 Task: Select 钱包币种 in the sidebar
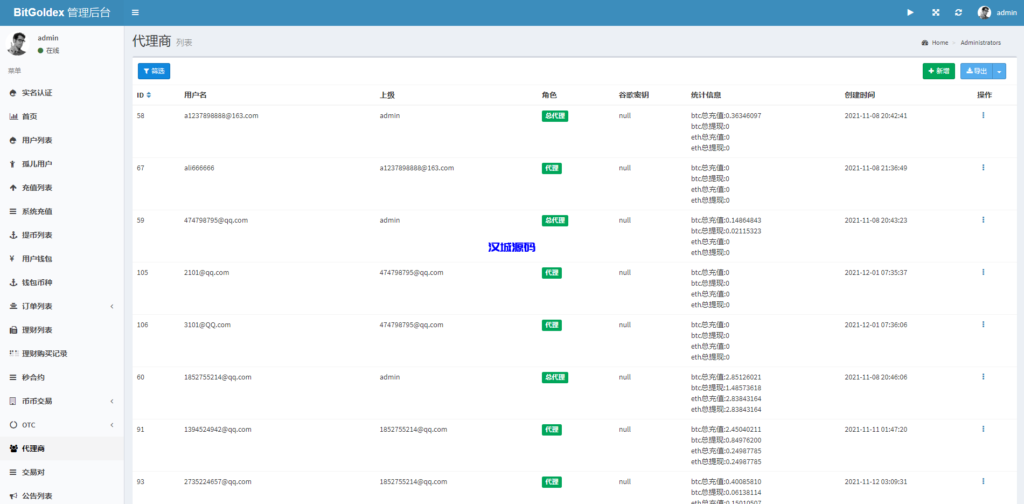coord(61,283)
